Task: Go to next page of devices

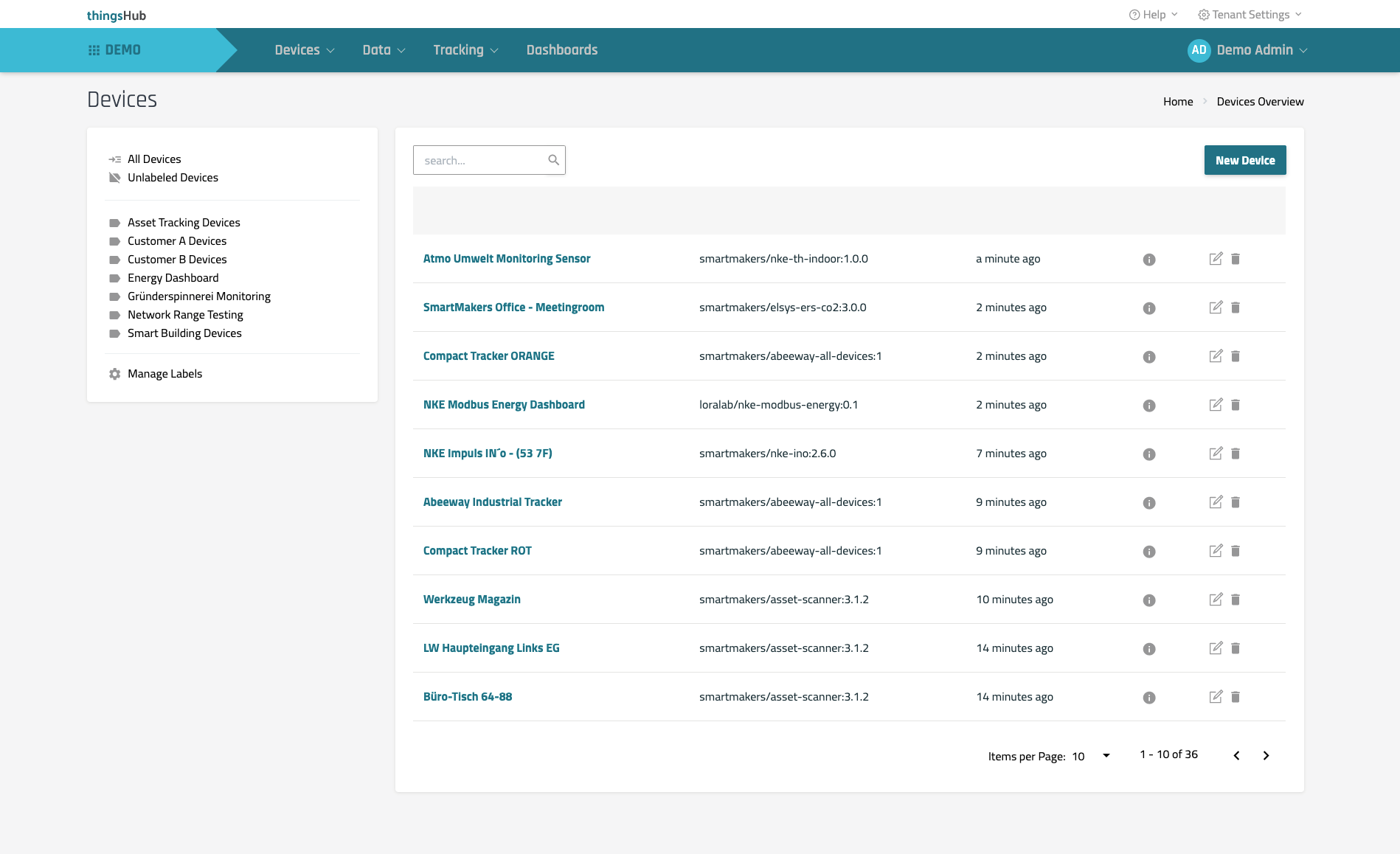Action: [x=1266, y=756]
